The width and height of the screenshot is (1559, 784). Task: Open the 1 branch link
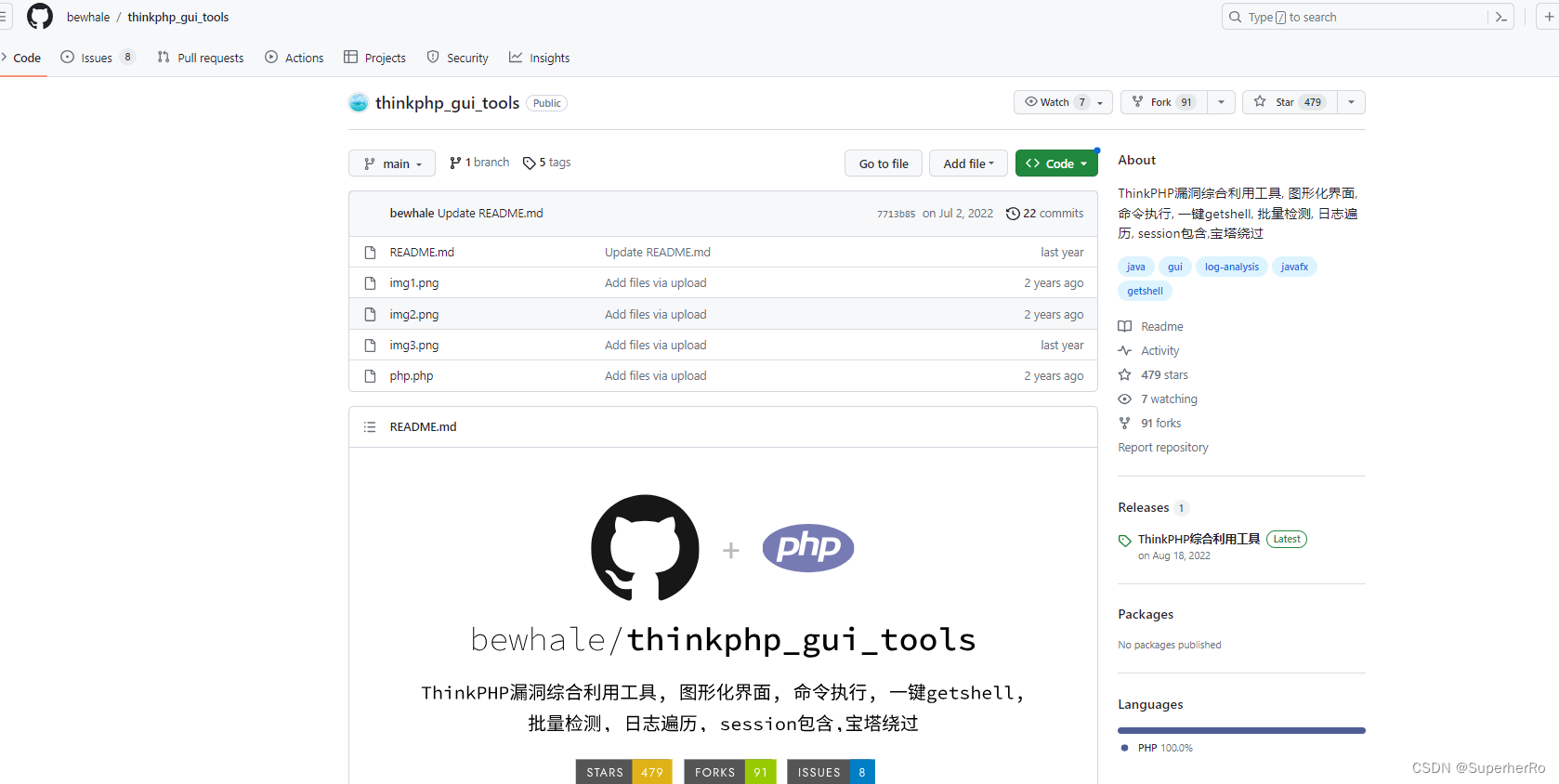[479, 163]
